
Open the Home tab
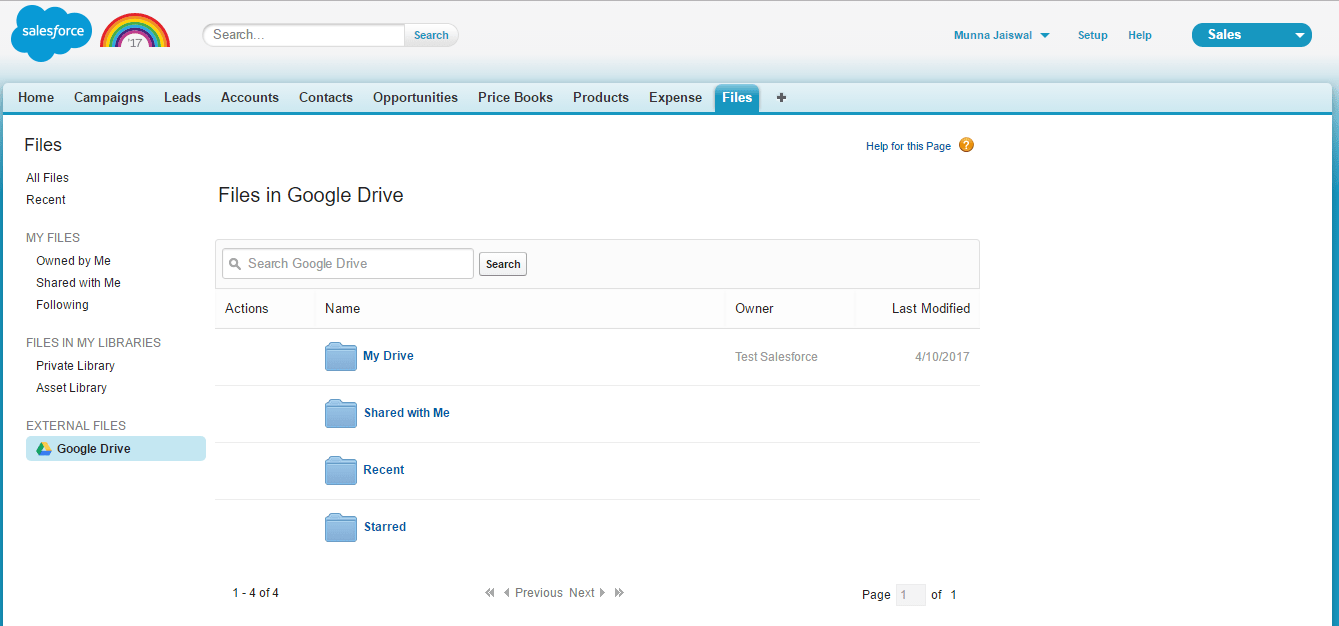tap(36, 97)
